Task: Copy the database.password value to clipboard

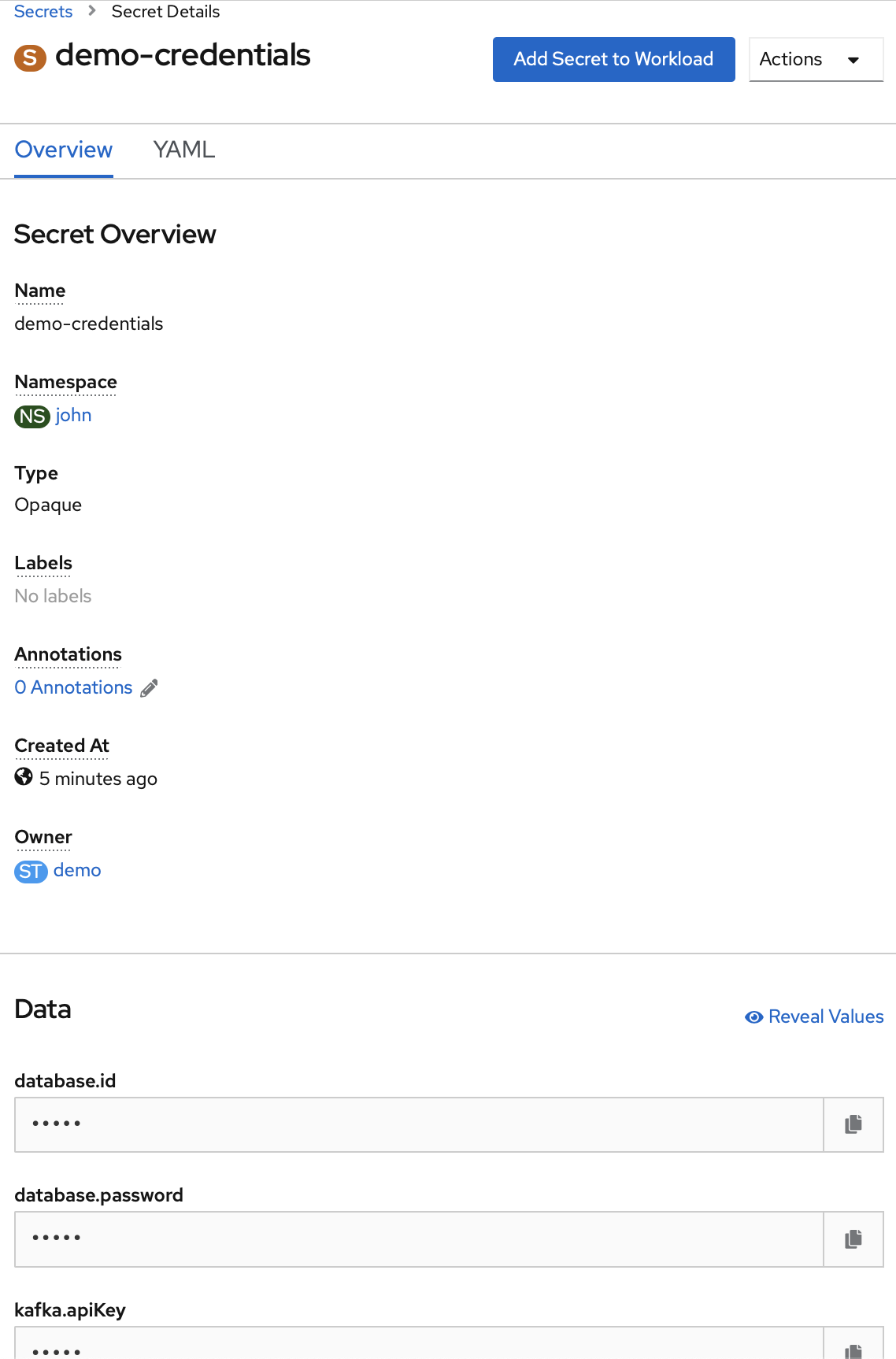Action: [853, 1239]
